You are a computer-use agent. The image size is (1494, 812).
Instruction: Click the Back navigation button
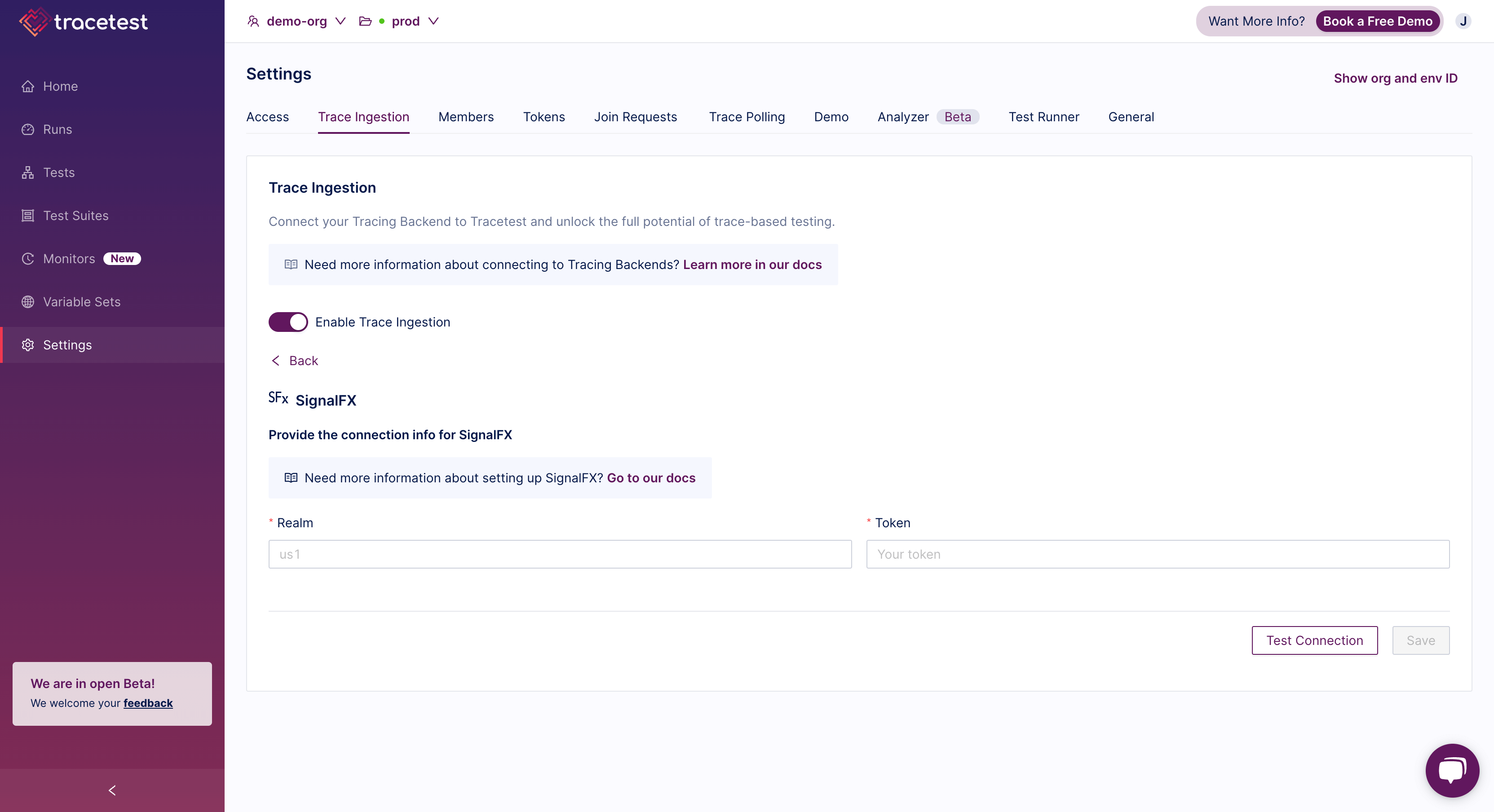[x=294, y=361]
